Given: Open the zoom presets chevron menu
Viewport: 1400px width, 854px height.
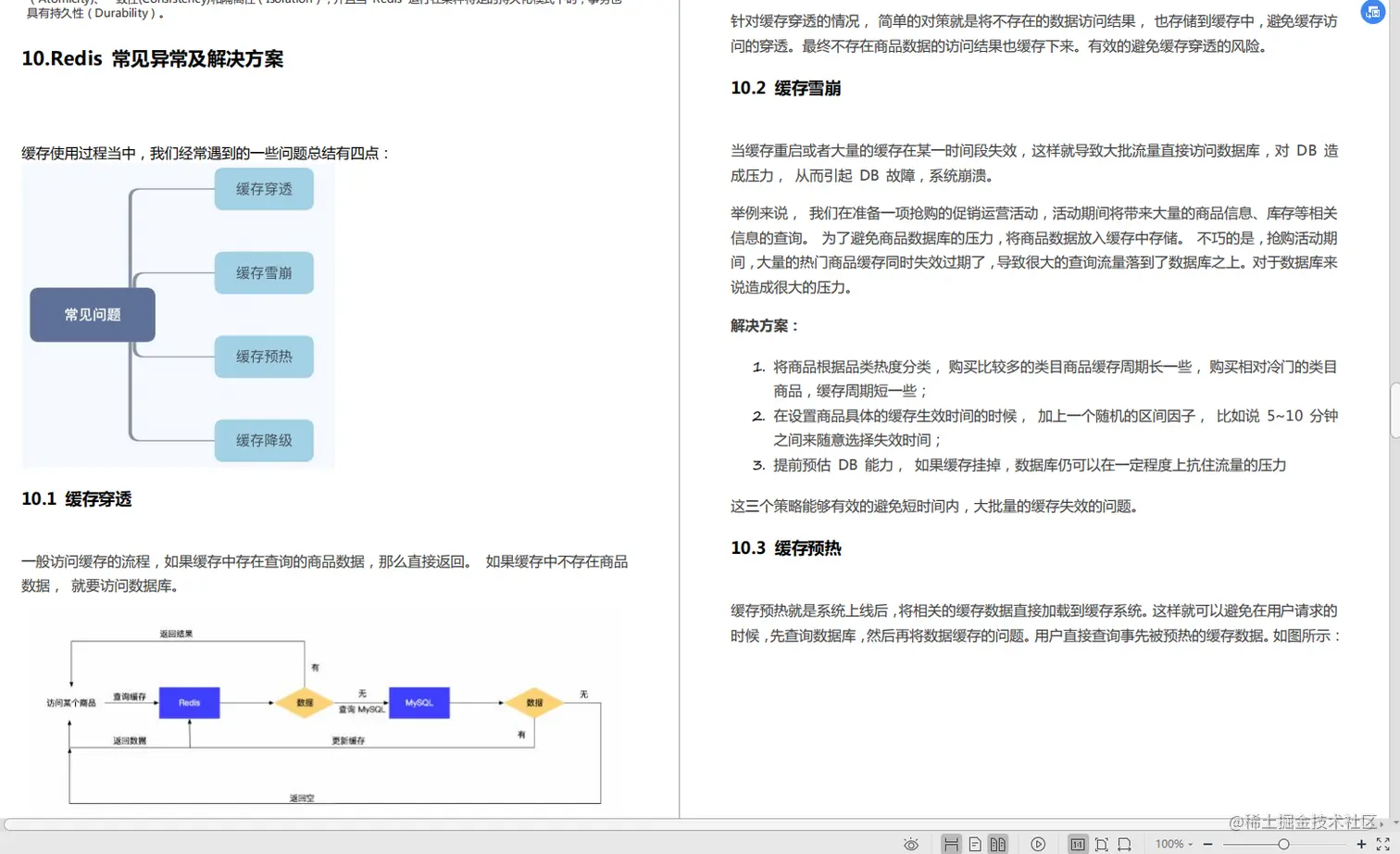Looking at the screenshot, I should tap(1192, 844).
